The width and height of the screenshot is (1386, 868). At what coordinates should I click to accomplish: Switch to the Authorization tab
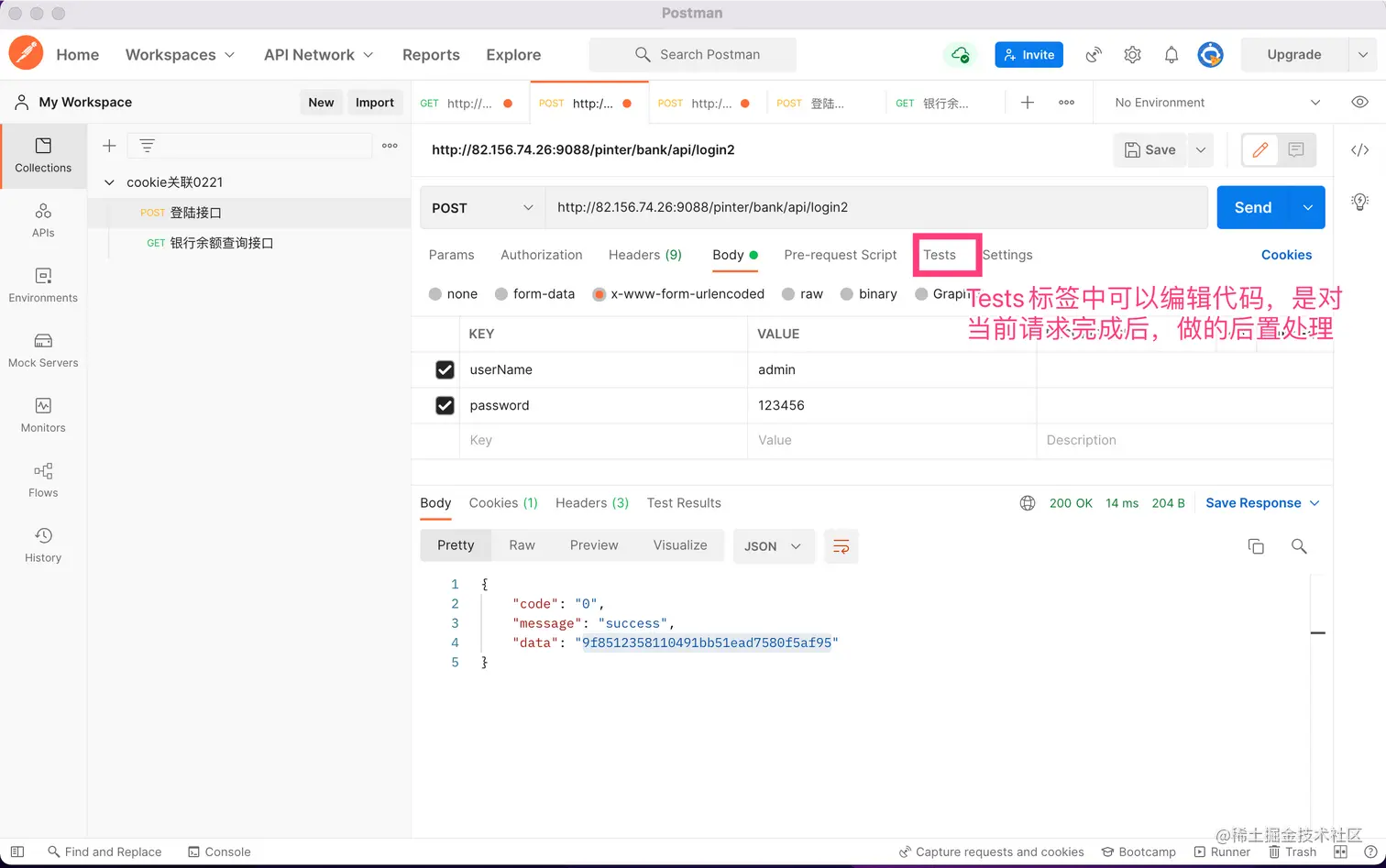pos(542,255)
